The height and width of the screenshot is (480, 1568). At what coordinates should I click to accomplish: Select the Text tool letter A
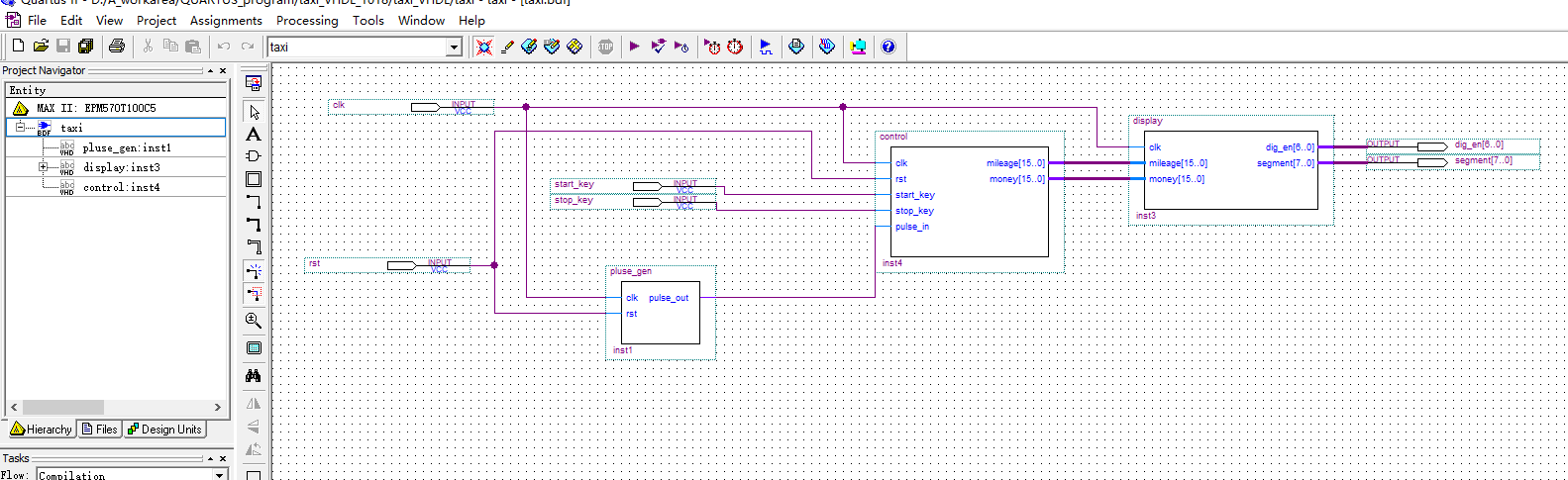tap(254, 134)
